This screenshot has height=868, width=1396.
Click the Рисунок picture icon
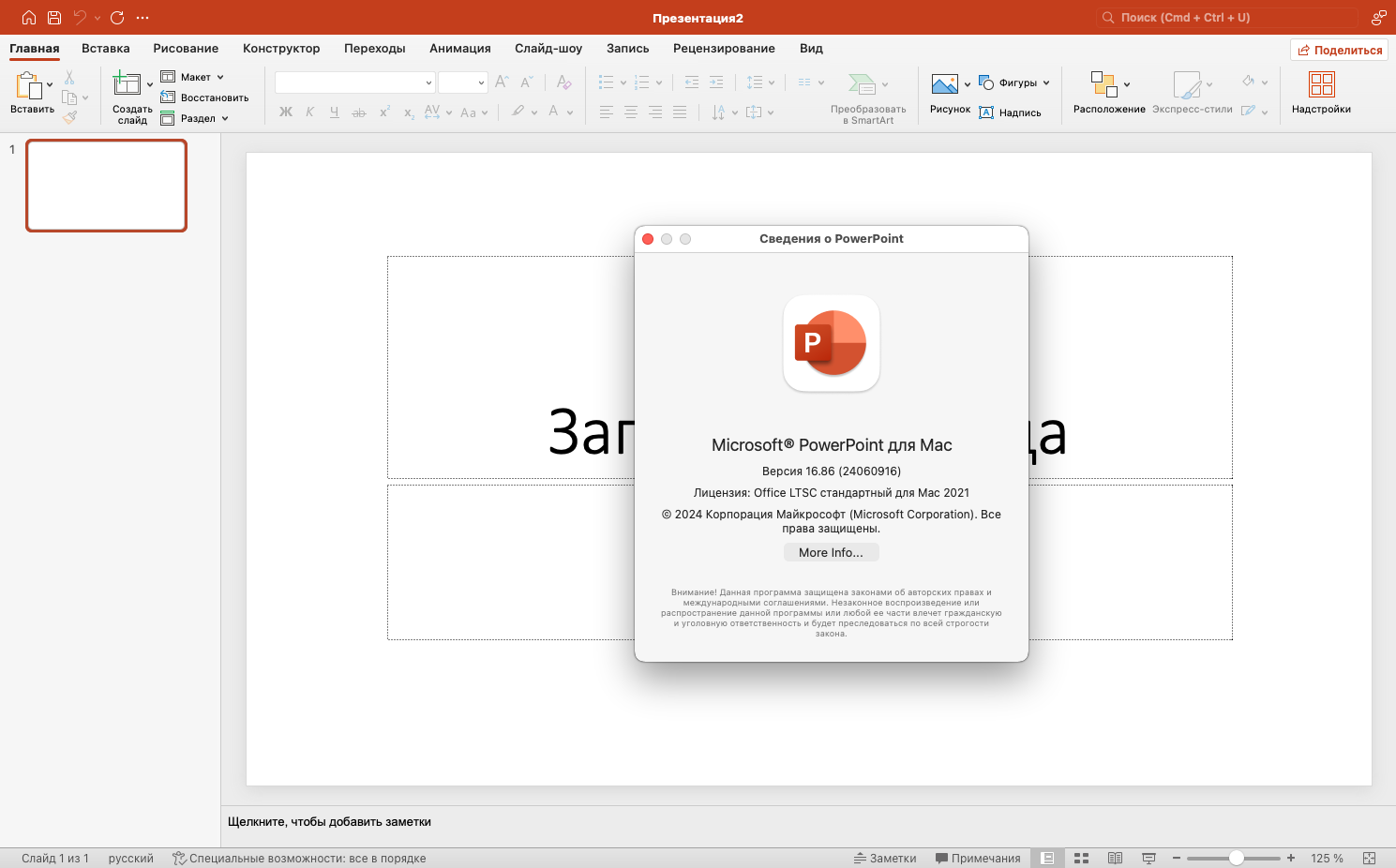[944, 84]
